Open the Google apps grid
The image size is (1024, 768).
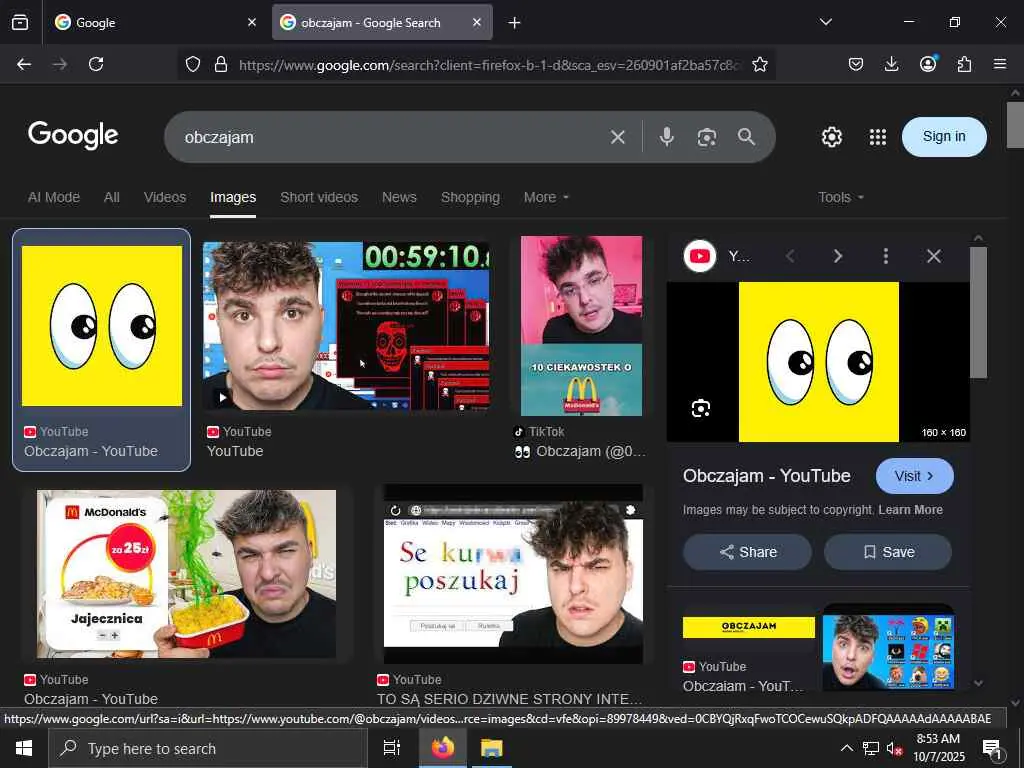tap(878, 137)
